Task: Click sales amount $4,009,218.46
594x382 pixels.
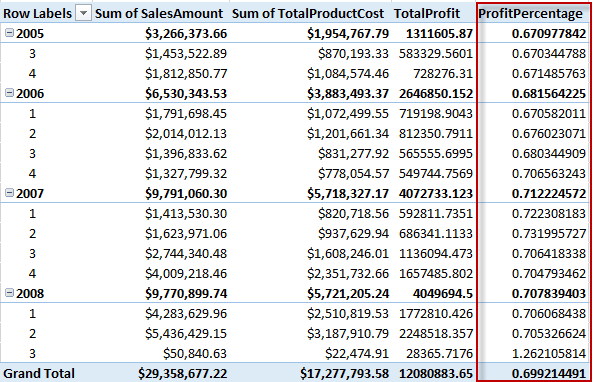Action: 186,274
